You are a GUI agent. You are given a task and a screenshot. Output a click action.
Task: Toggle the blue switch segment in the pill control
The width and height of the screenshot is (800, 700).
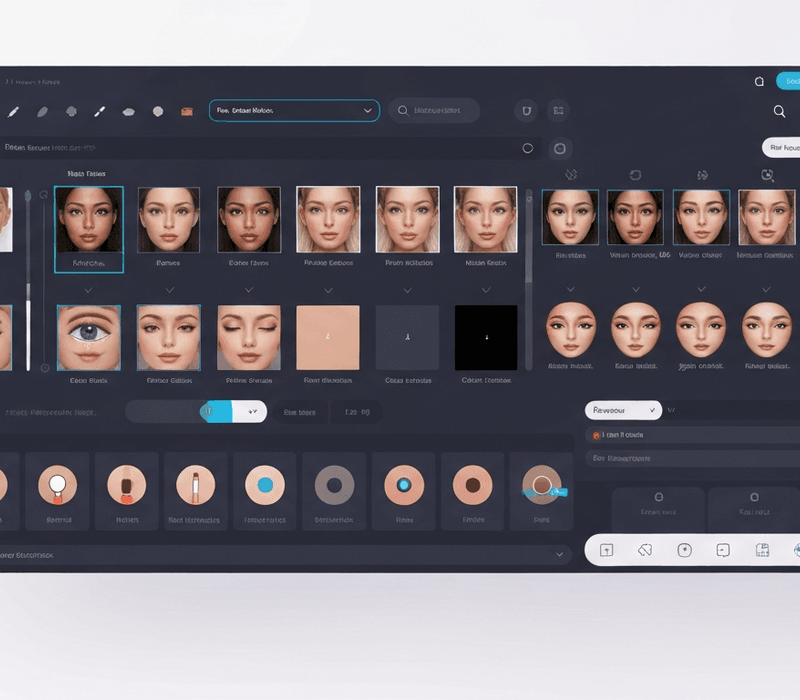[x=216, y=411]
